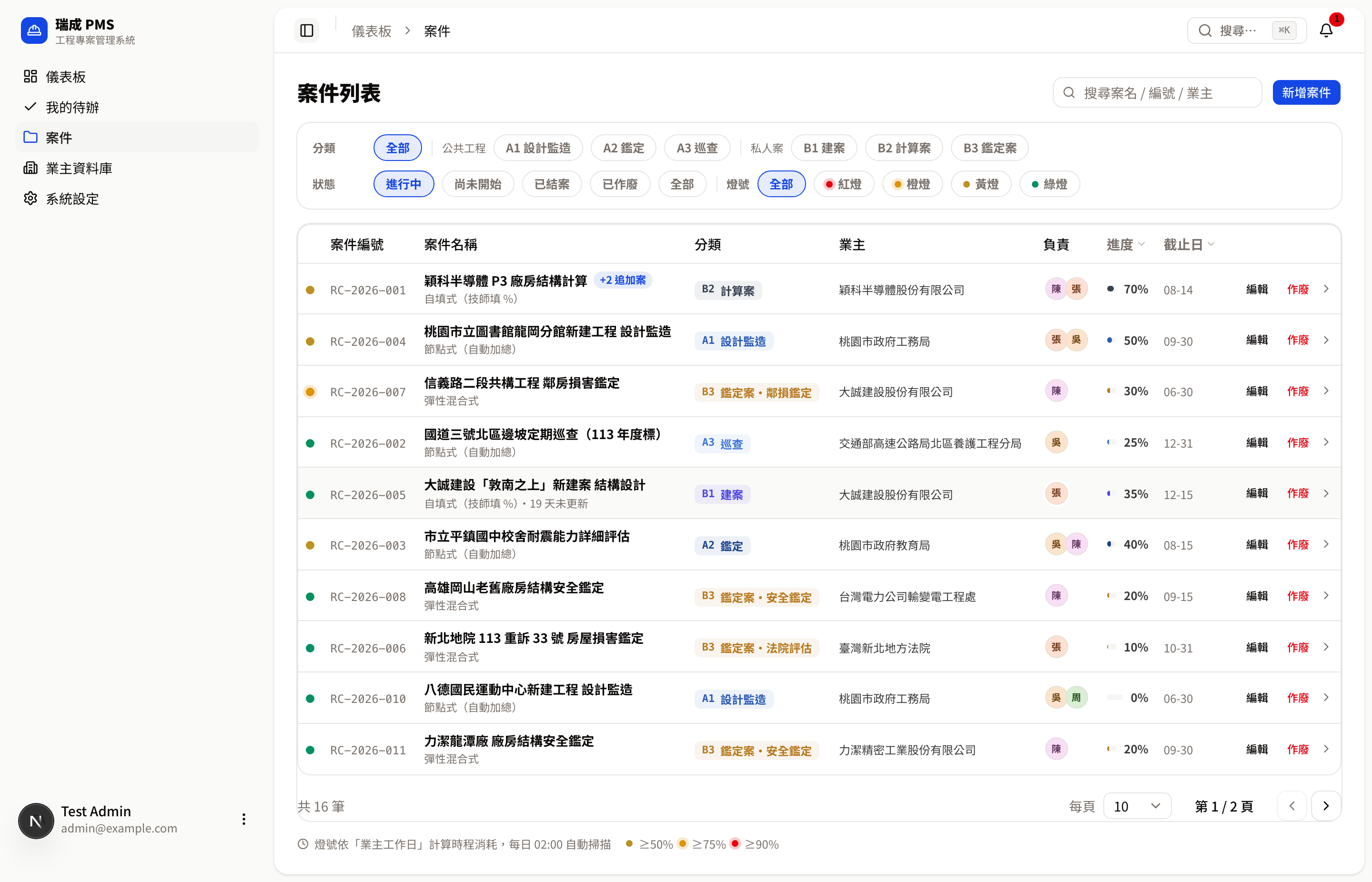
Task: Expand row RC-2026-001 chevron
Action: [x=1326, y=289]
